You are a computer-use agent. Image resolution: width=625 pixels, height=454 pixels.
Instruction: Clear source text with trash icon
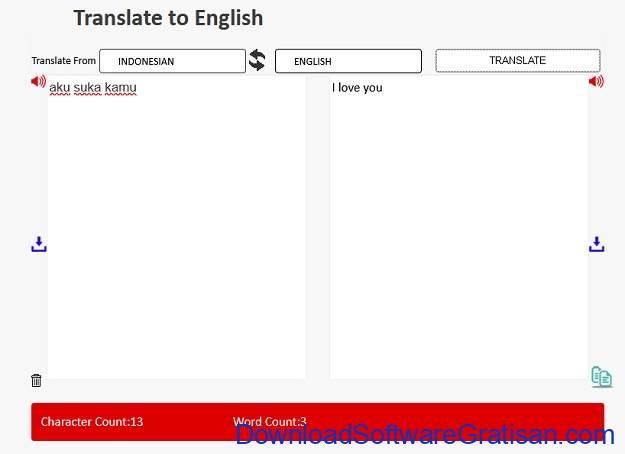(x=36, y=380)
